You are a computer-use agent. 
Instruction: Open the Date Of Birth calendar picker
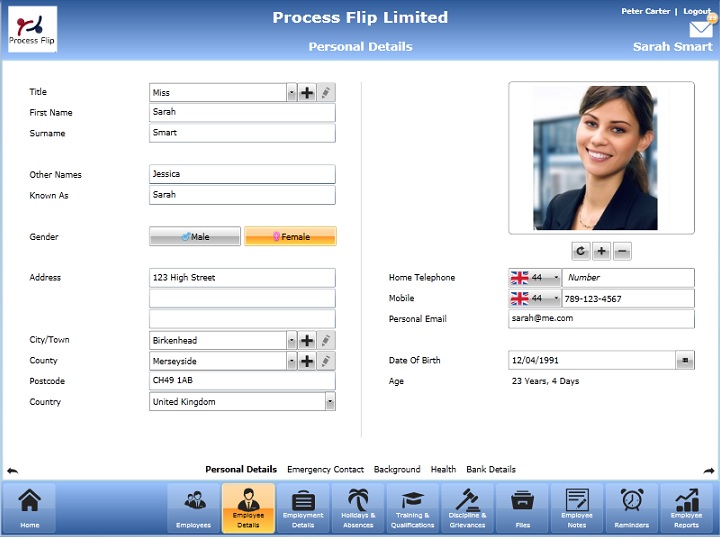tap(685, 360)
